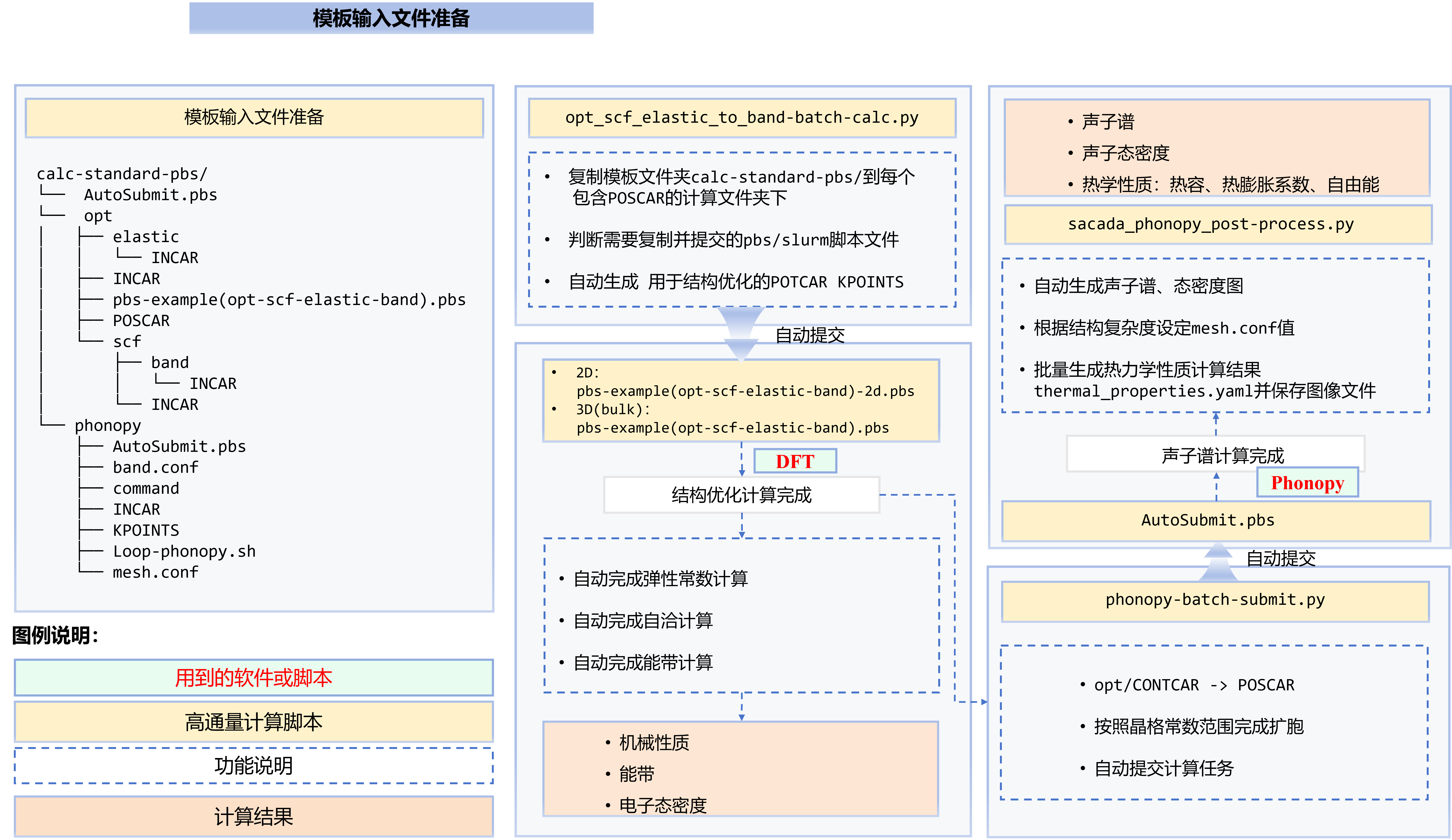1452x840 pixels.
Task: Select the INCAR file under band
Action: coord(213,383)
